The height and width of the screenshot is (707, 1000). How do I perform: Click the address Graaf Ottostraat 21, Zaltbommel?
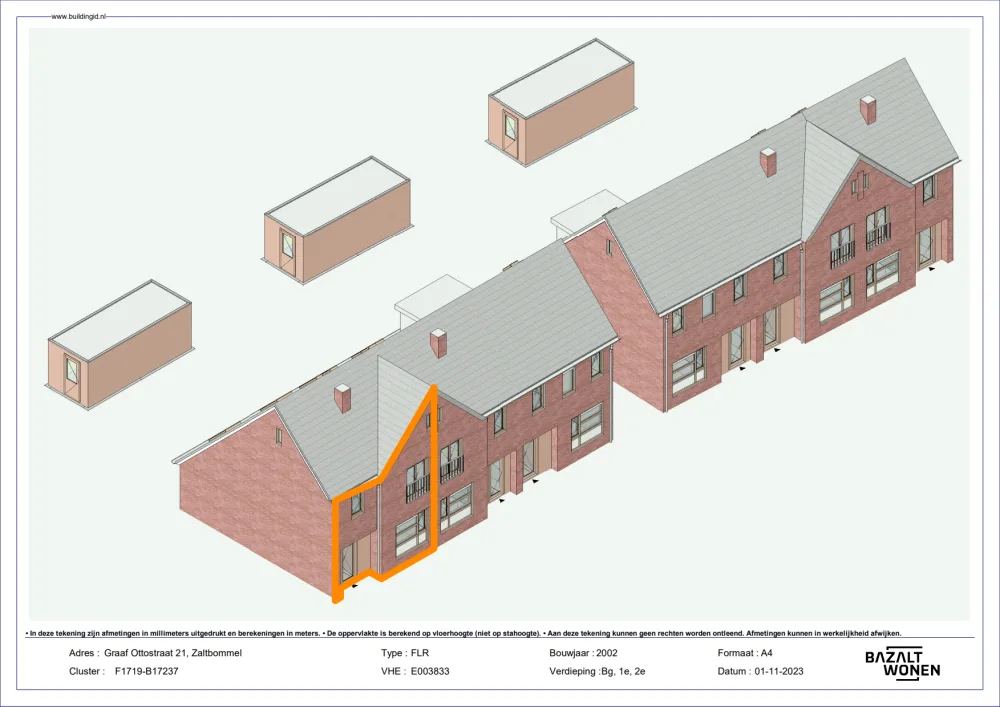172,653
